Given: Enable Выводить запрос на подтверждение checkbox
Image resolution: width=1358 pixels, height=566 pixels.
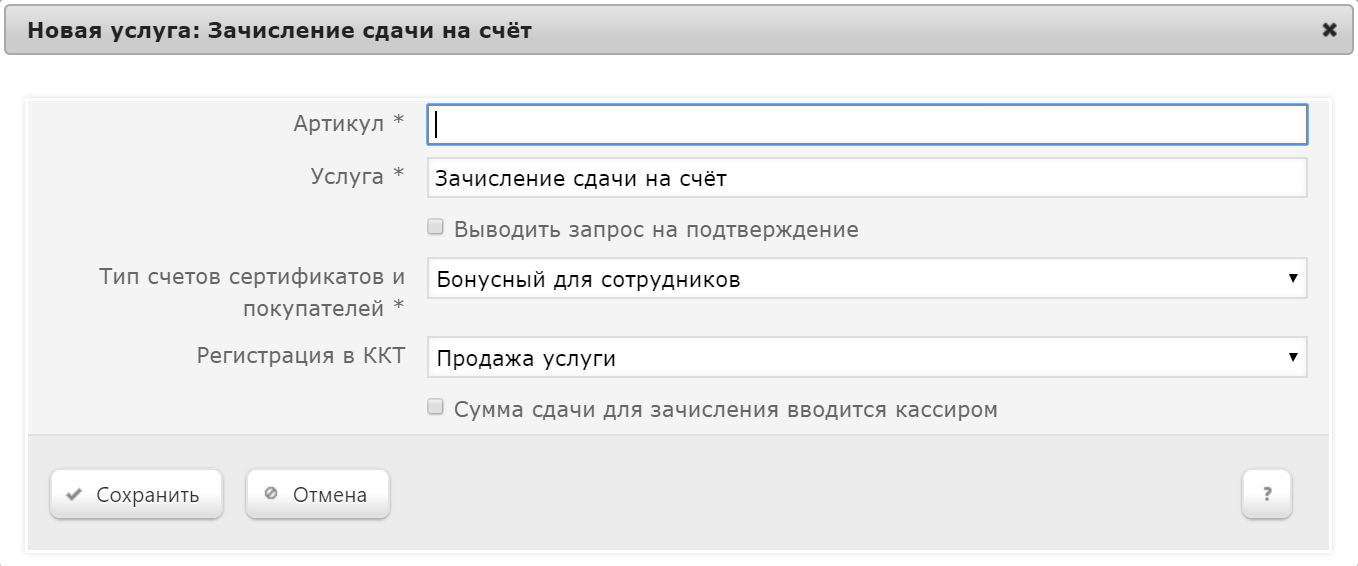Looking at the screenshot, I should point(435,228).
